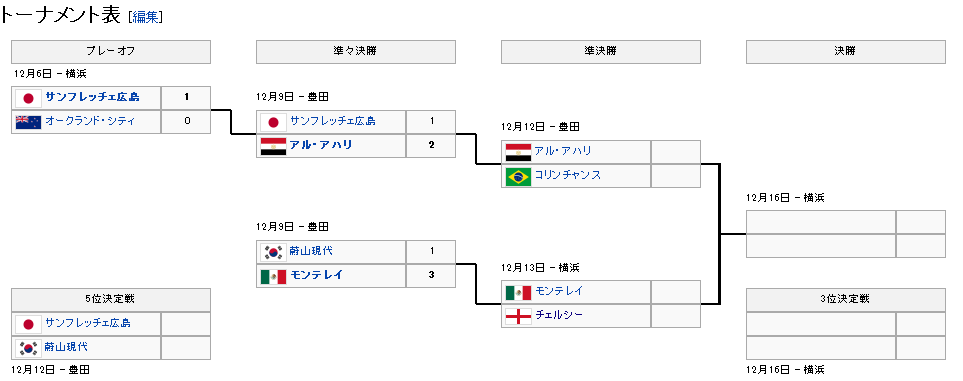The width and height of the screenshot is (963, 381).
Task: Open オークランド・シティ team link
Action: [x=90, y=121]
